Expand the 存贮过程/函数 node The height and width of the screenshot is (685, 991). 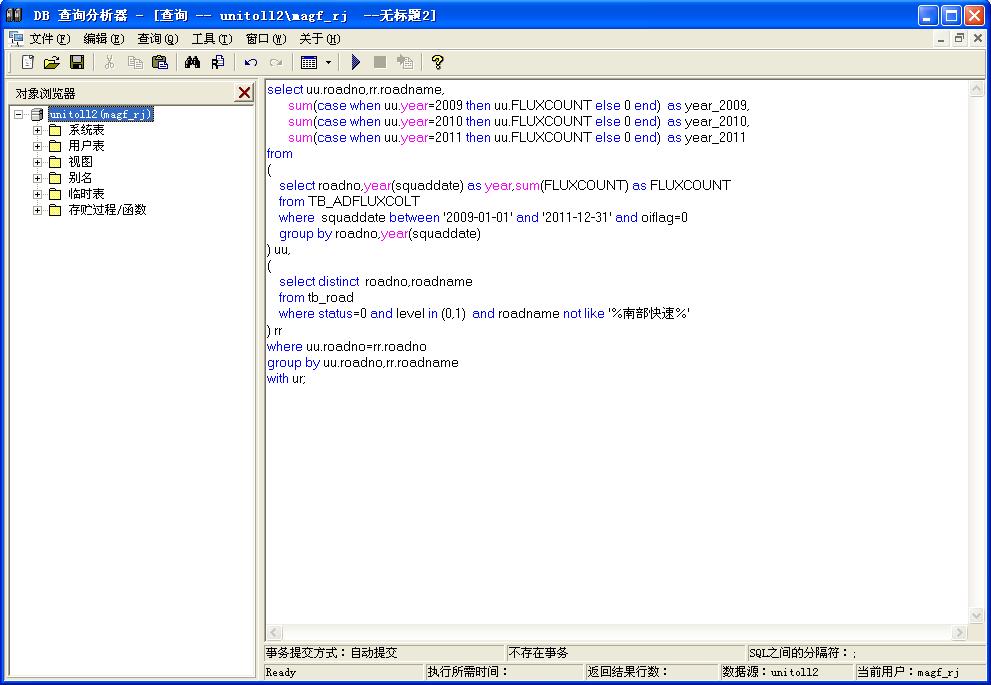pyautogui.click(x=37, y=211)
